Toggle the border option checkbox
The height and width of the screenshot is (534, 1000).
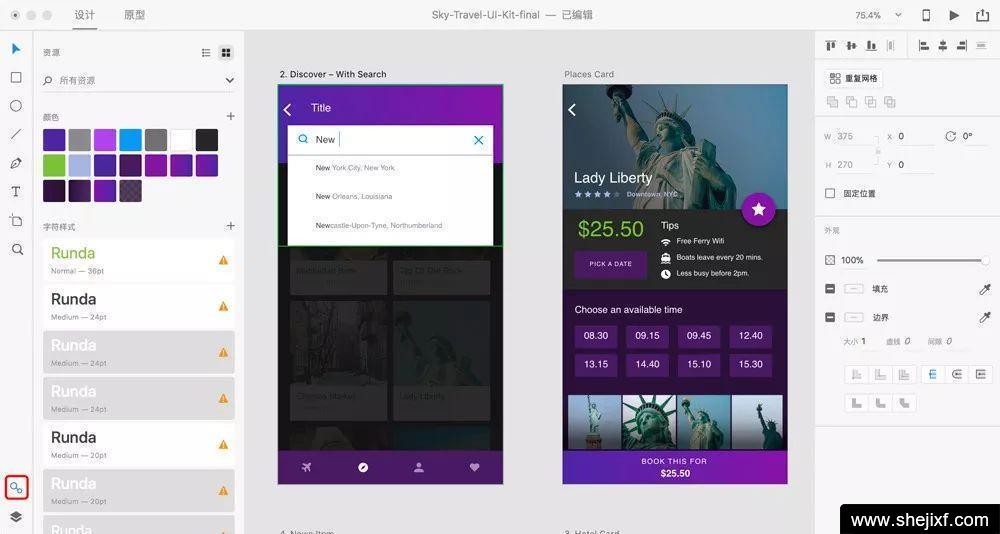coord(830,317)
